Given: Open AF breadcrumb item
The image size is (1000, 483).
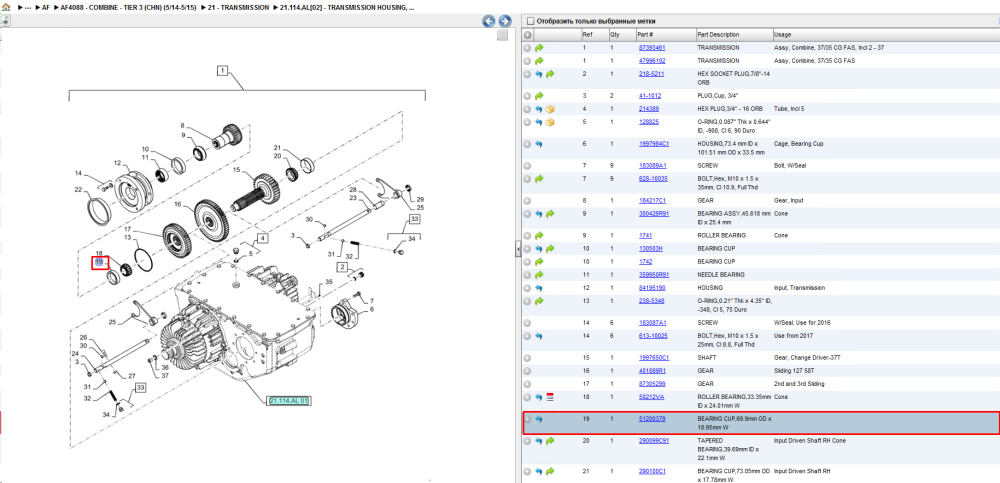Looking at the screenshot, I should pos(45,7).
